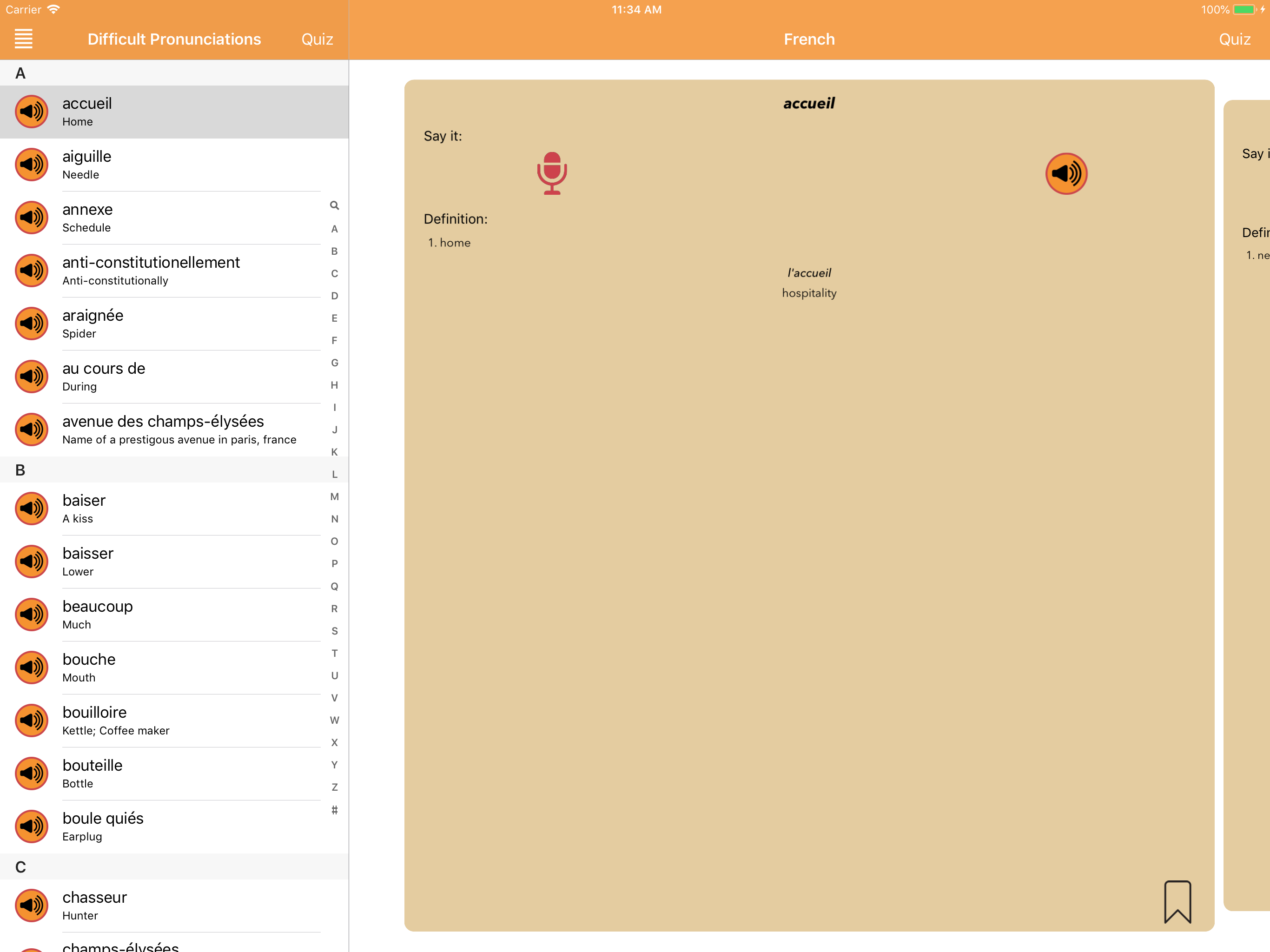1270x952 pixels.
Task: Play pronunciation of annexe
Action: click(x=32, y=218)
